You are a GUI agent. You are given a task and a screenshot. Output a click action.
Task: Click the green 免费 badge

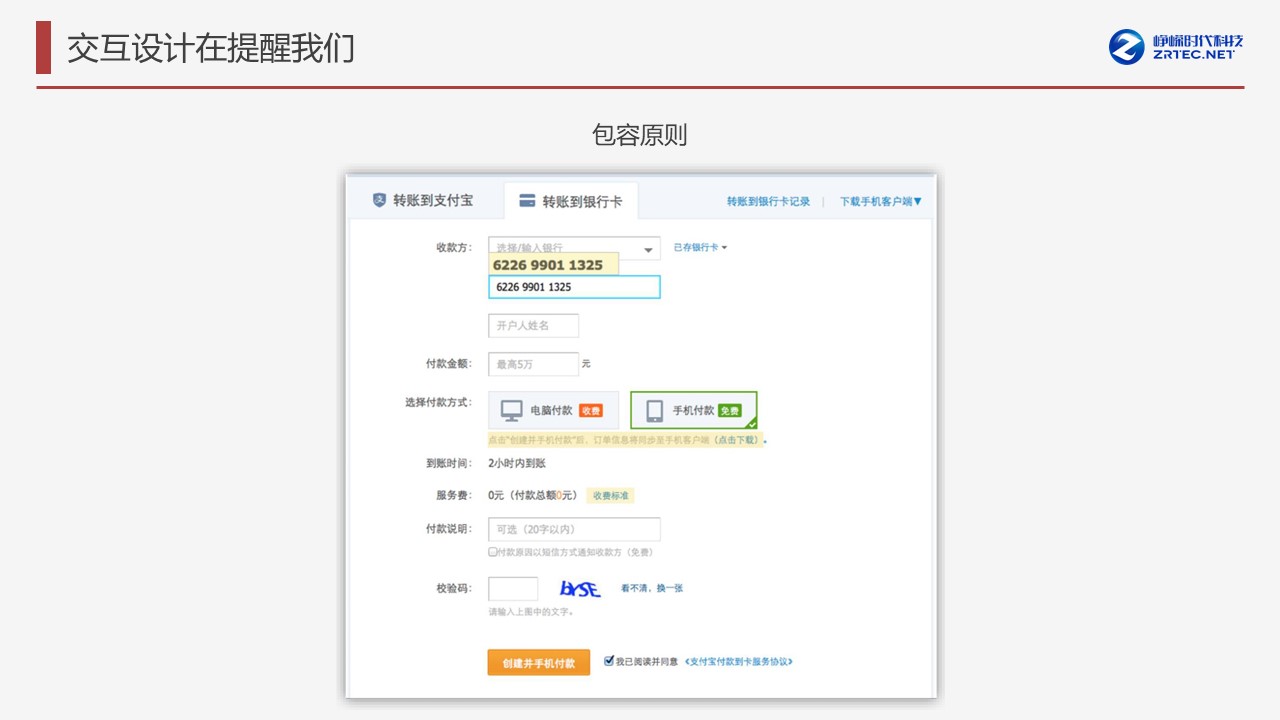tap(729, 411)
